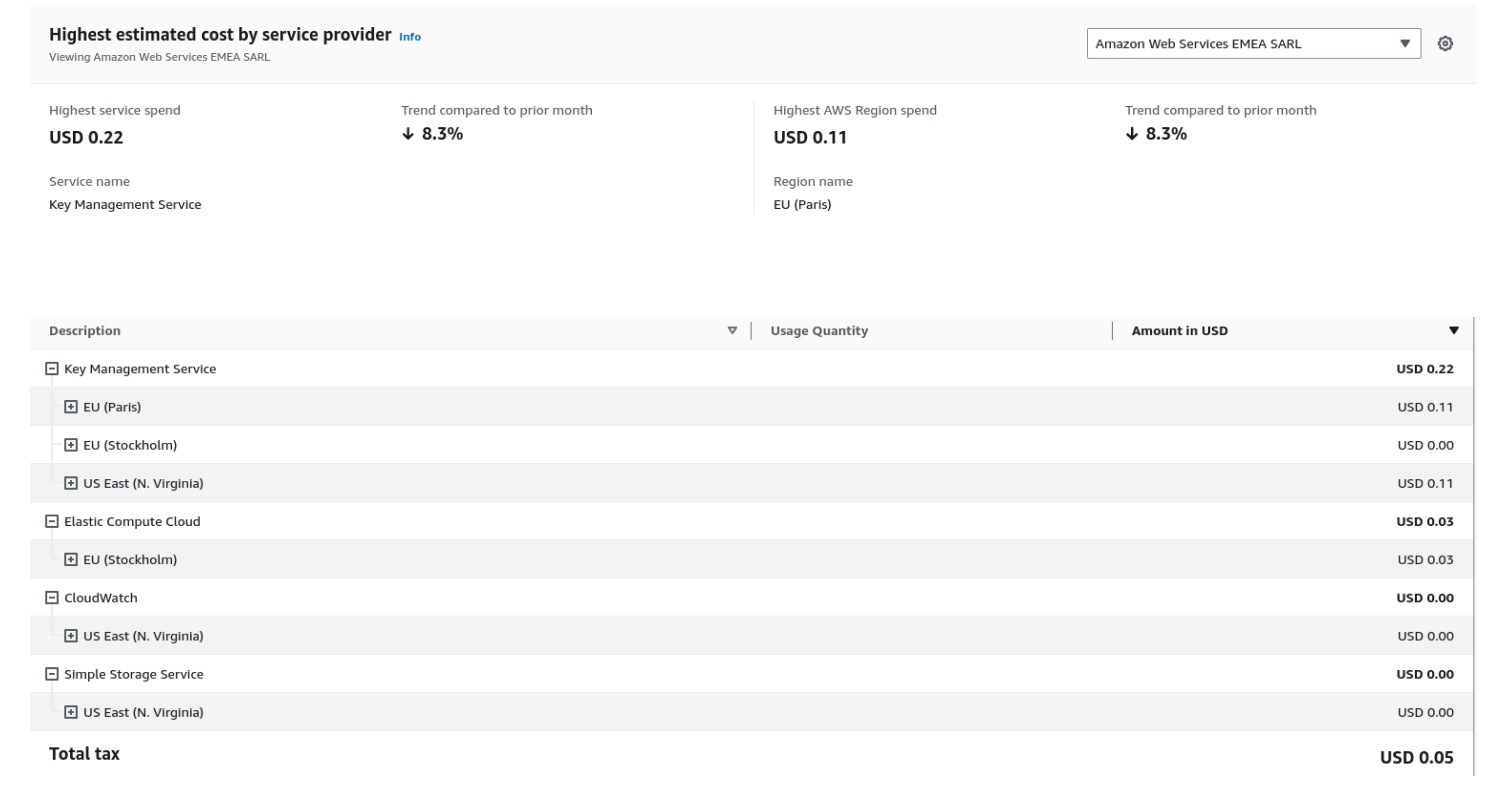Expand US East (N. Virginia) under CloudWatch
The width and height of the screenshot is (1486, 802).
pyautogui.click(x=71, y=636)
